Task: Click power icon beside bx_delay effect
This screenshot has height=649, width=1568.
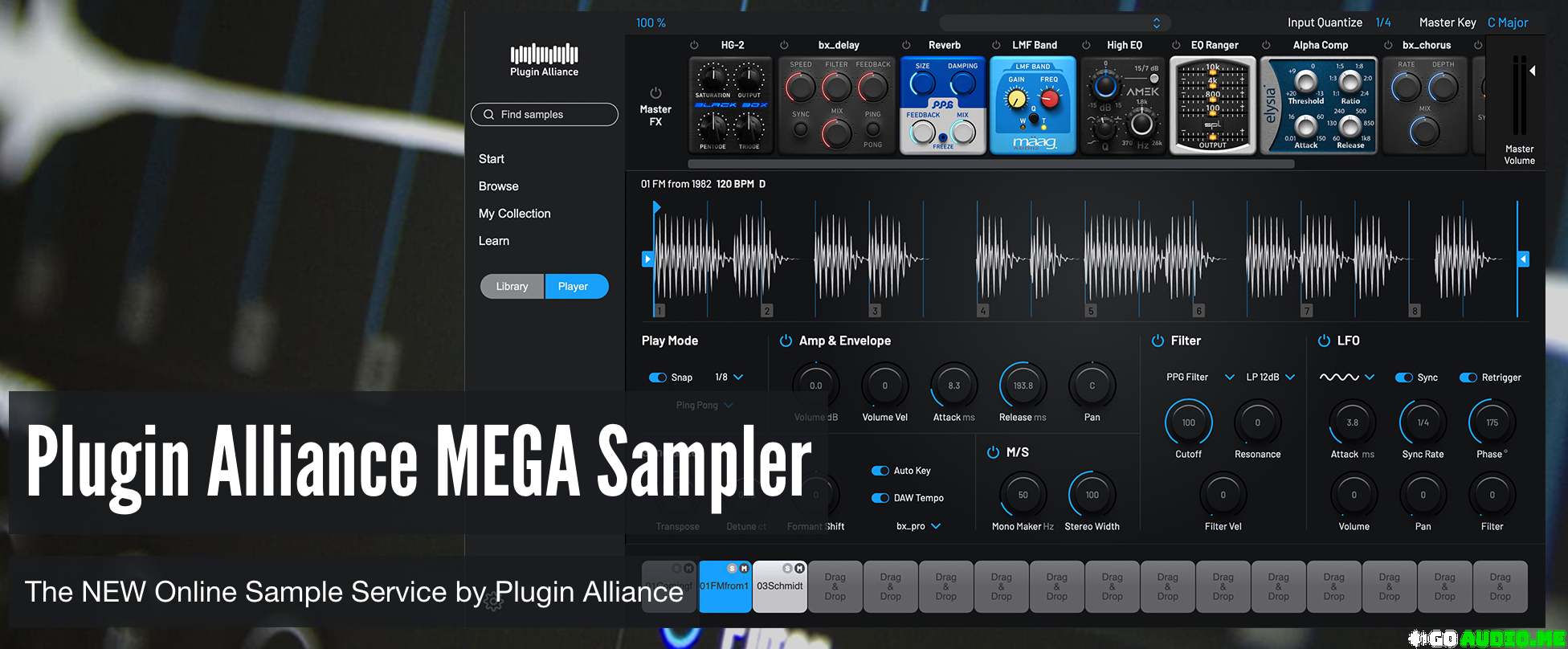Action: (784, 45)
